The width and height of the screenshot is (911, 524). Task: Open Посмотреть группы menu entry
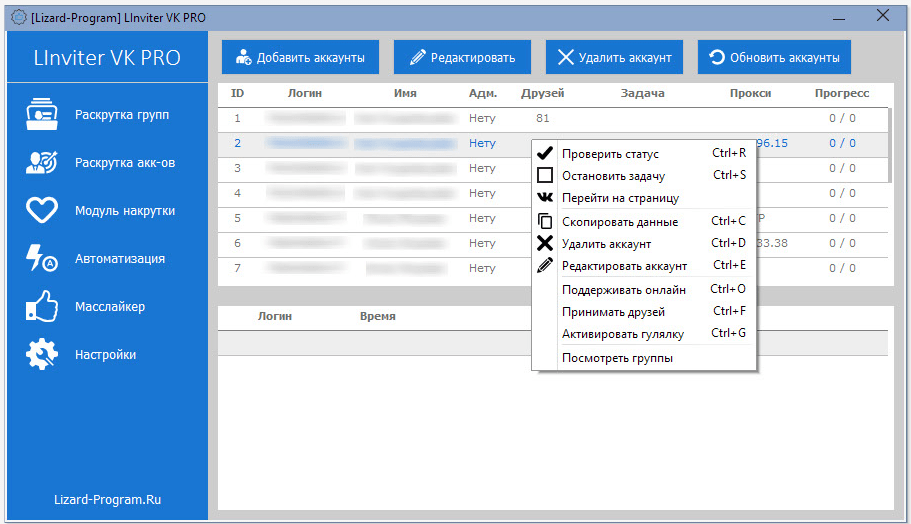(x=617, y=358)
